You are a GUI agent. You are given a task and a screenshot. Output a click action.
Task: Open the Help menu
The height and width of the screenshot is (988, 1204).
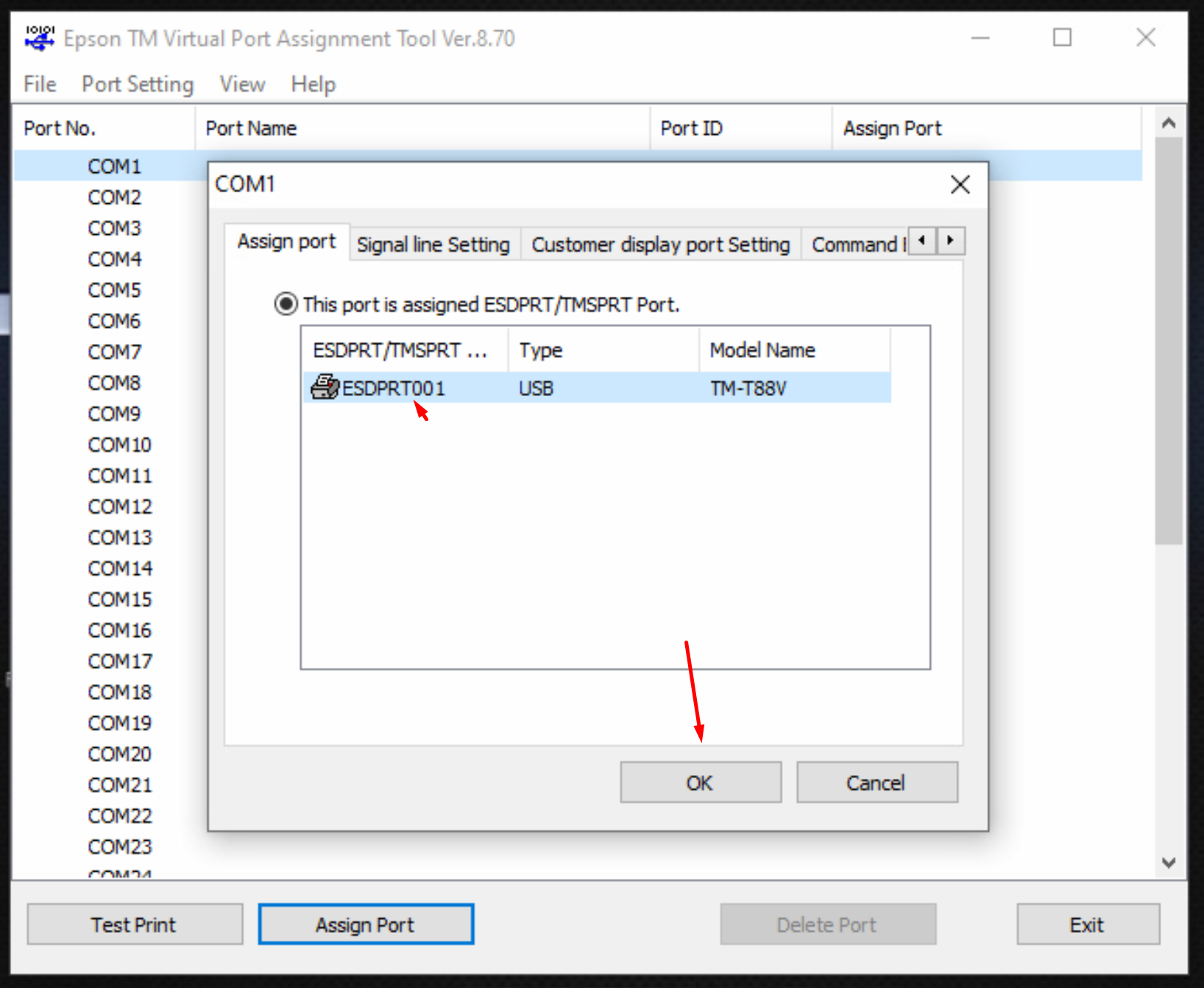[x=314, y=84]
